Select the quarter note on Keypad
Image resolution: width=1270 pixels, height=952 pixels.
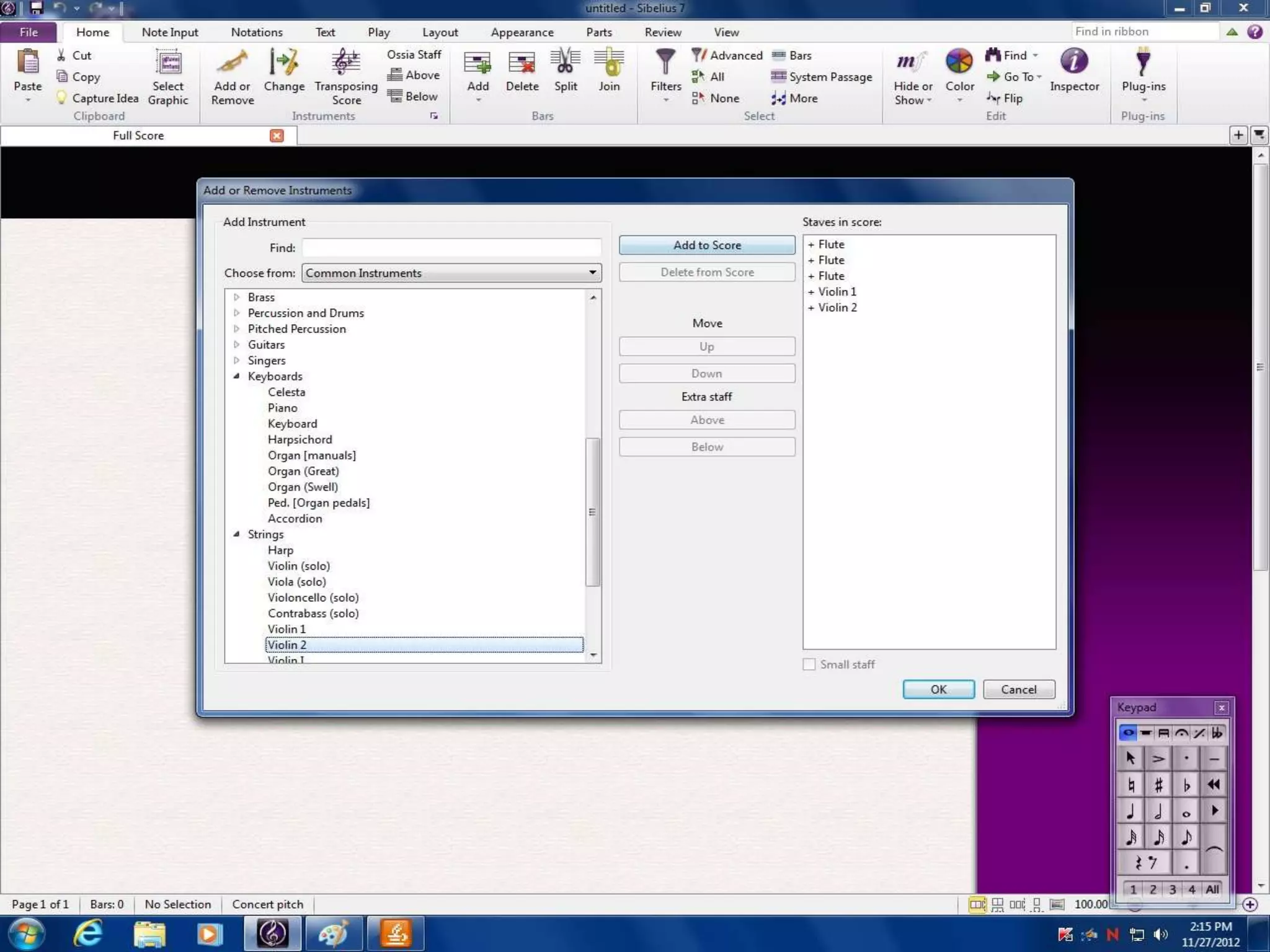tap(1130, 811)
